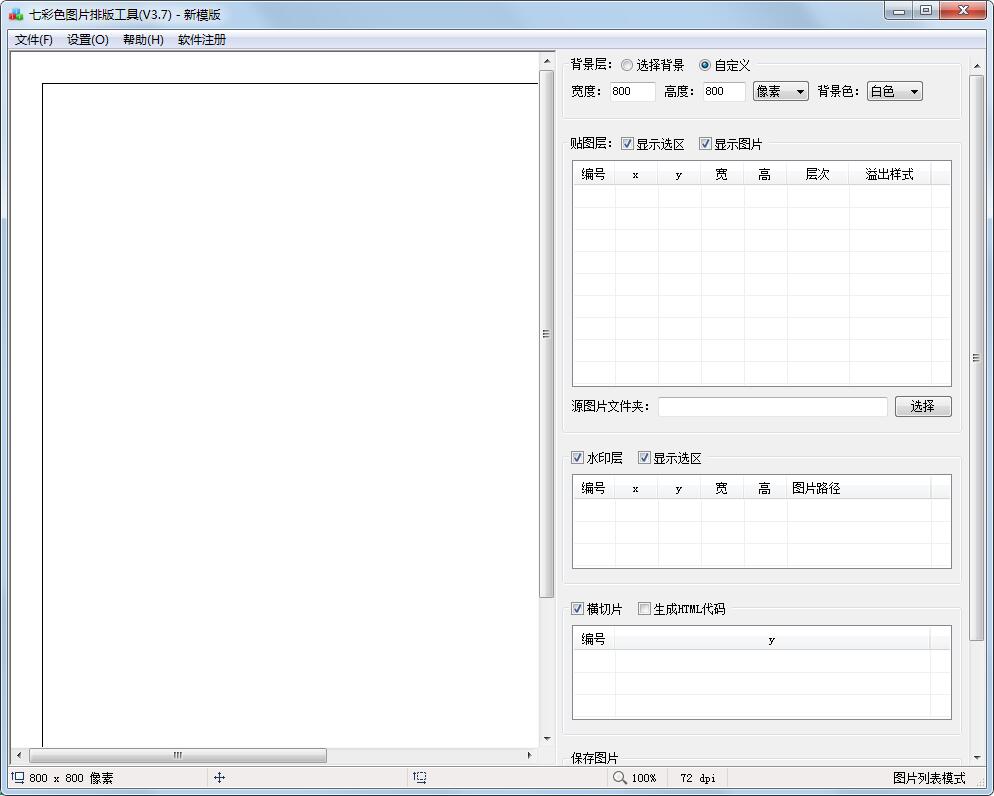This screenshot has height=796, width=994.
Task: Click the right panel scroll down arrow
Action: point(976,757)
